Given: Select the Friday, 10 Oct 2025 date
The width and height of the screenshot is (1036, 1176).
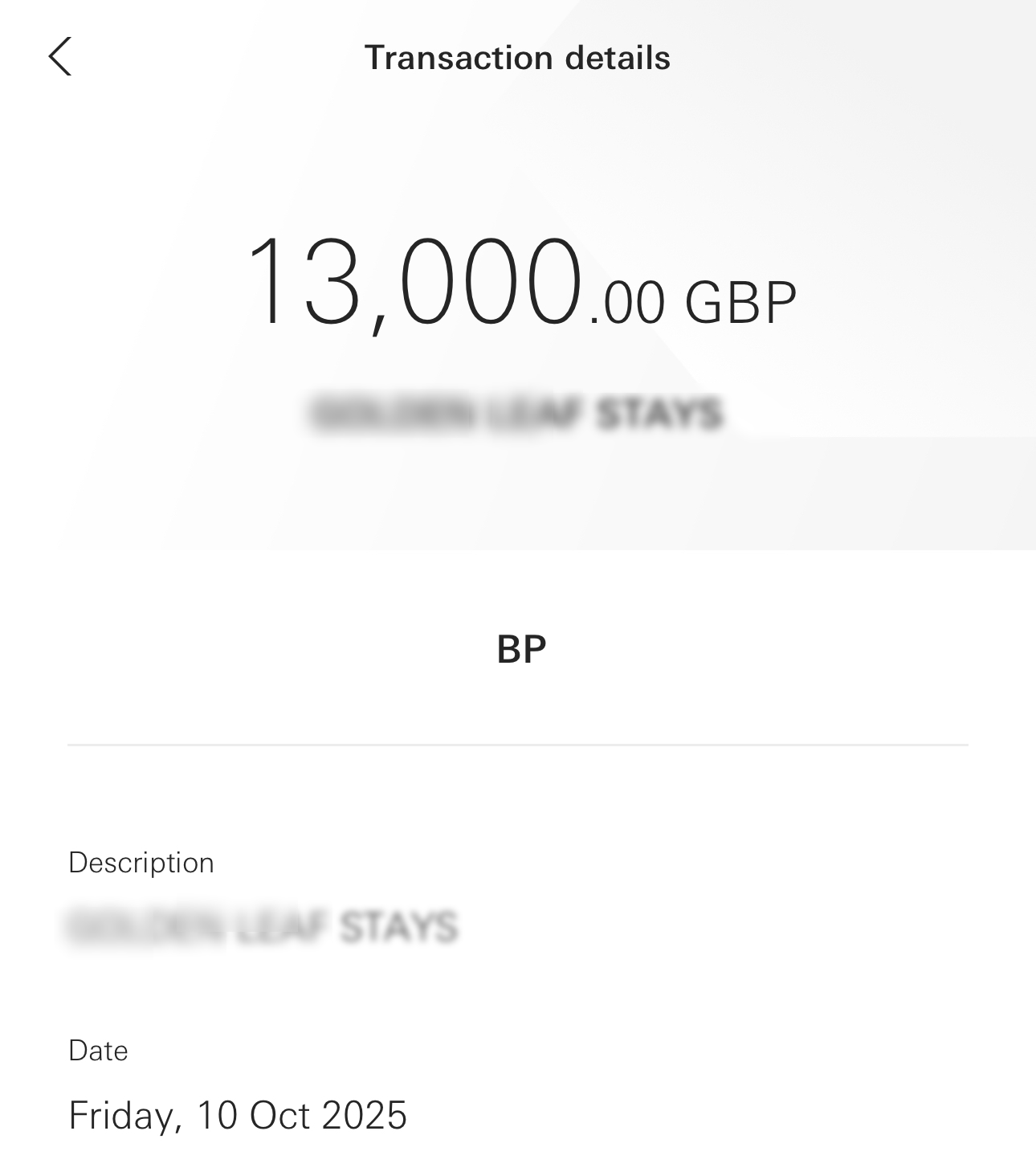Looking at the screenshot, I should pyautogui.click(x=238, y=1115).
